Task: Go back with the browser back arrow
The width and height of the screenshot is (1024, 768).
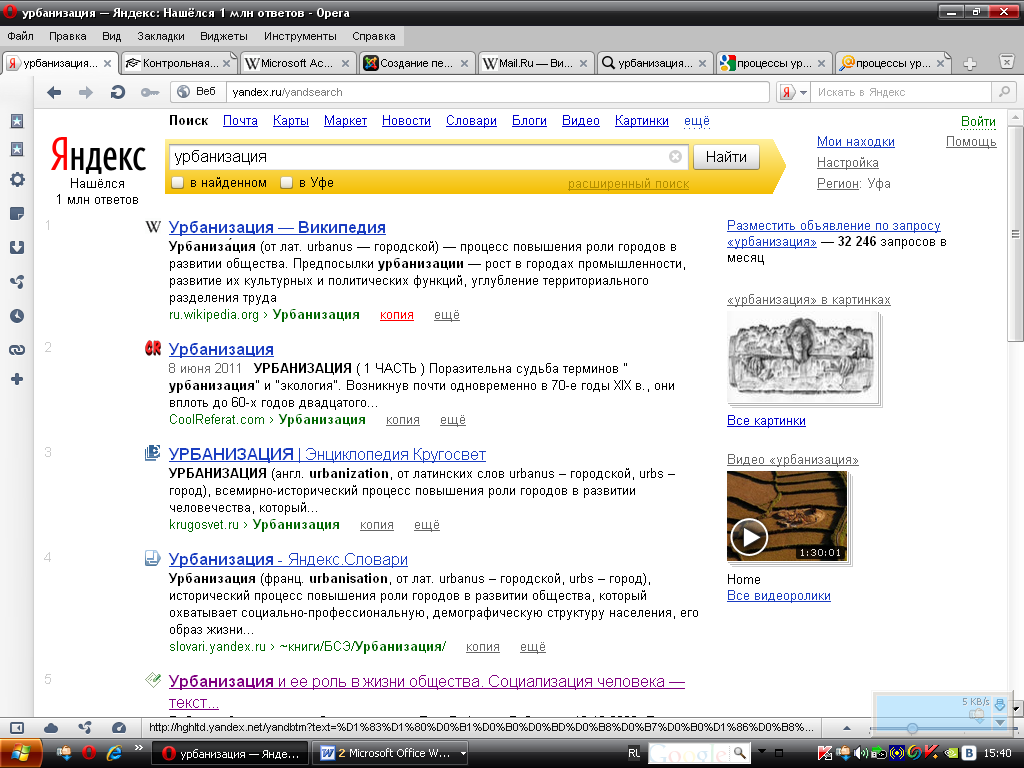Action: point(54,92)
